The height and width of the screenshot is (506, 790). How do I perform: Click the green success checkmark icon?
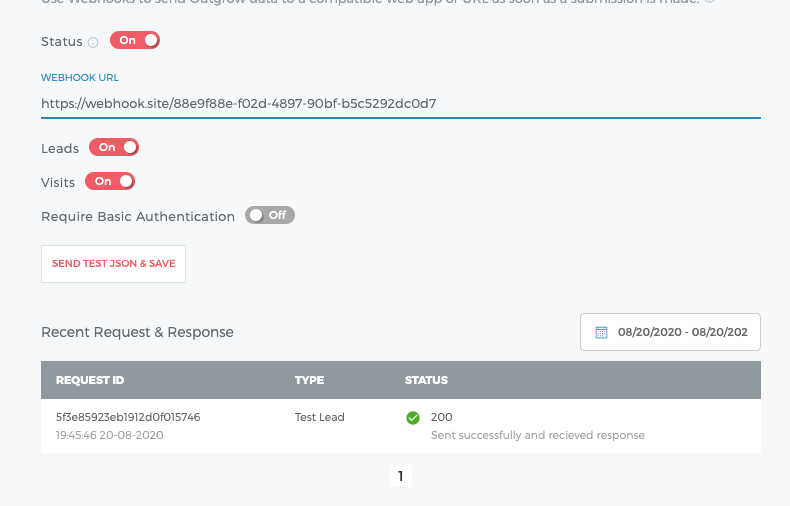(413, 418)
